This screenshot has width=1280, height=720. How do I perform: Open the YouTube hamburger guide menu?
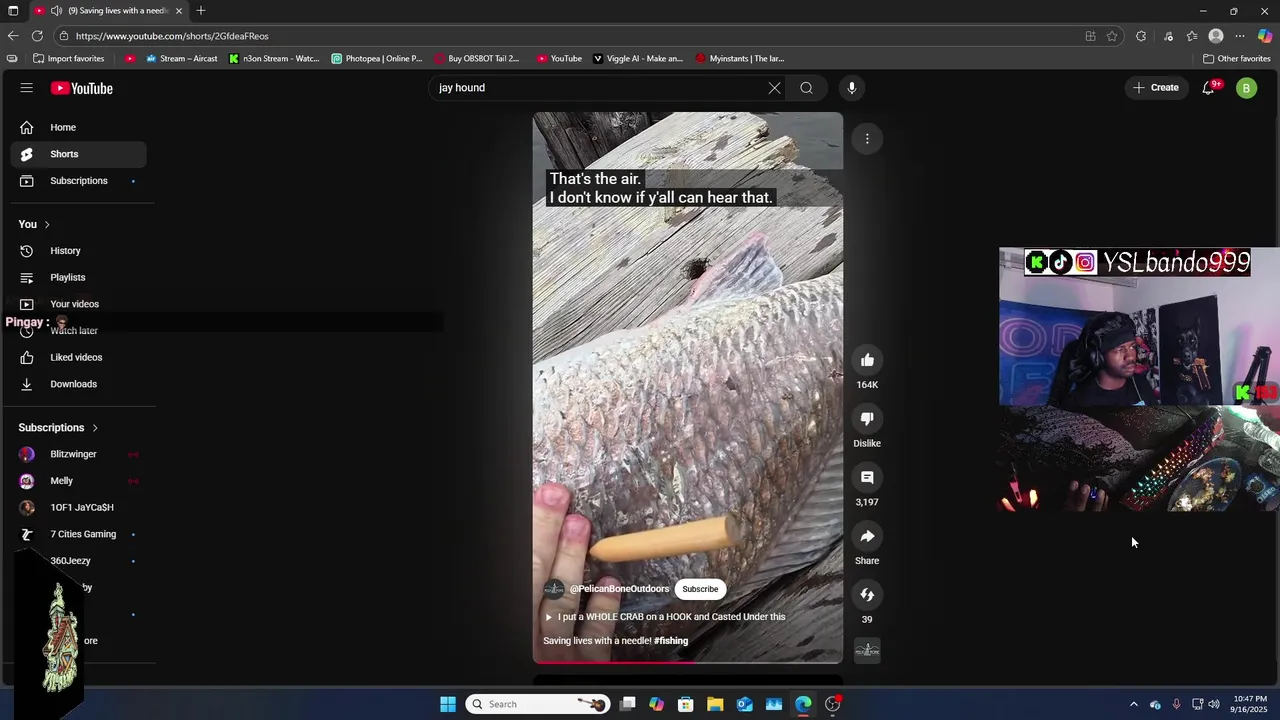click(x=27, y=88)
